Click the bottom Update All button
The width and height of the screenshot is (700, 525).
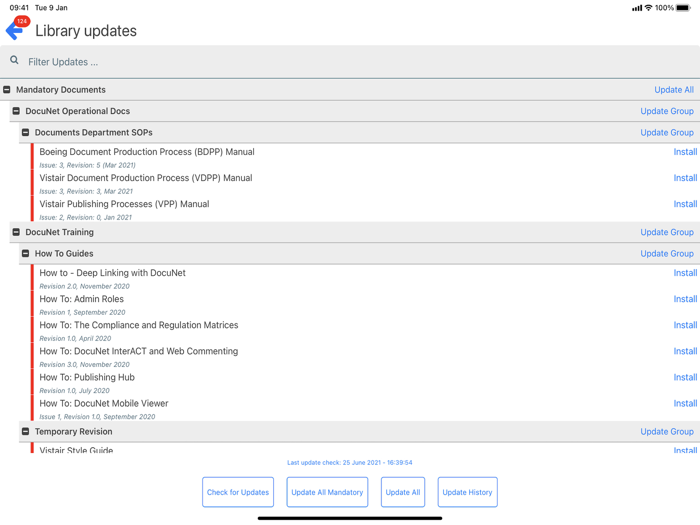click(x=403, y=492)
